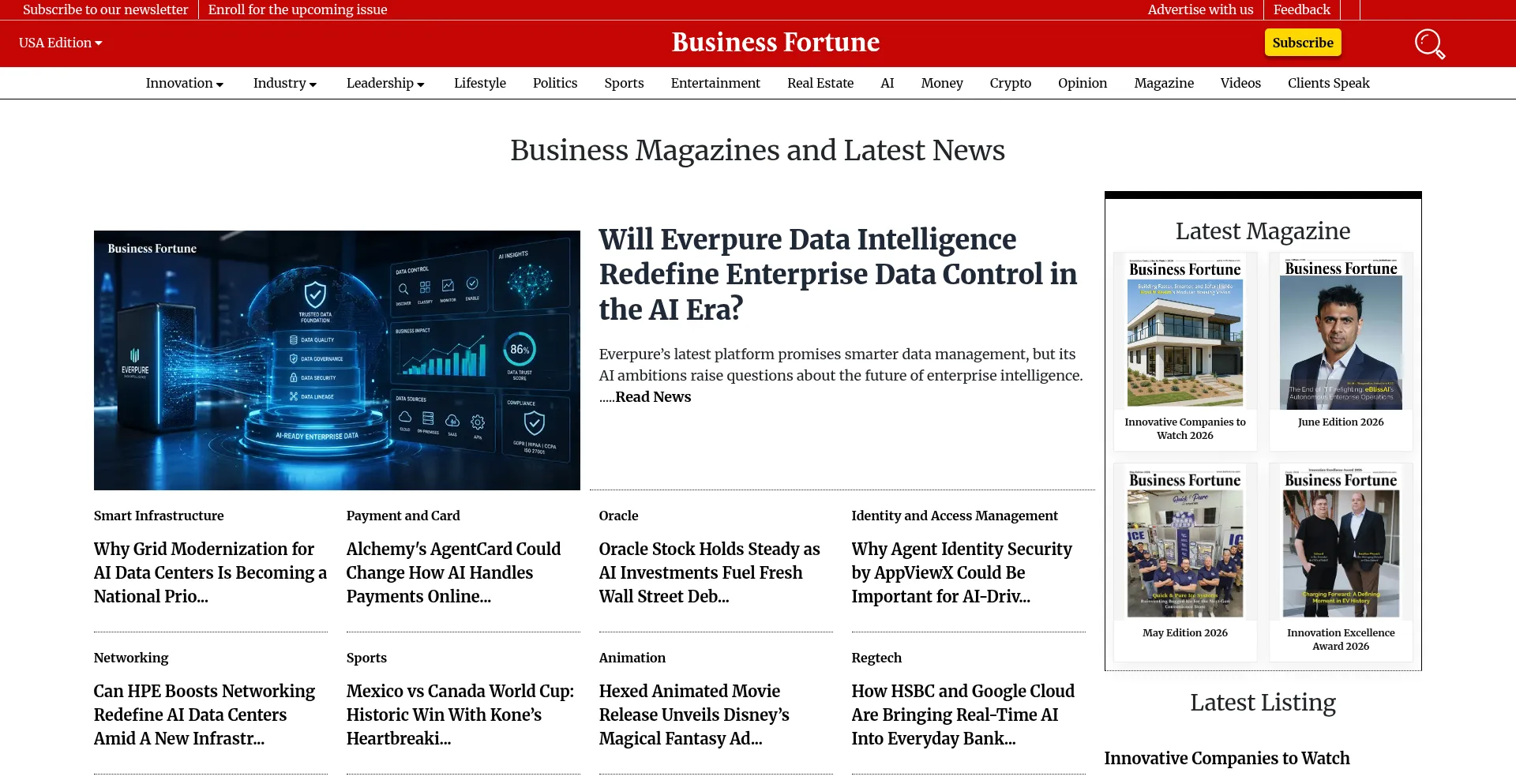Expand the Industry menu dropdown
The width and height of the screenshot is (1516, 784).
coord(285,83)
